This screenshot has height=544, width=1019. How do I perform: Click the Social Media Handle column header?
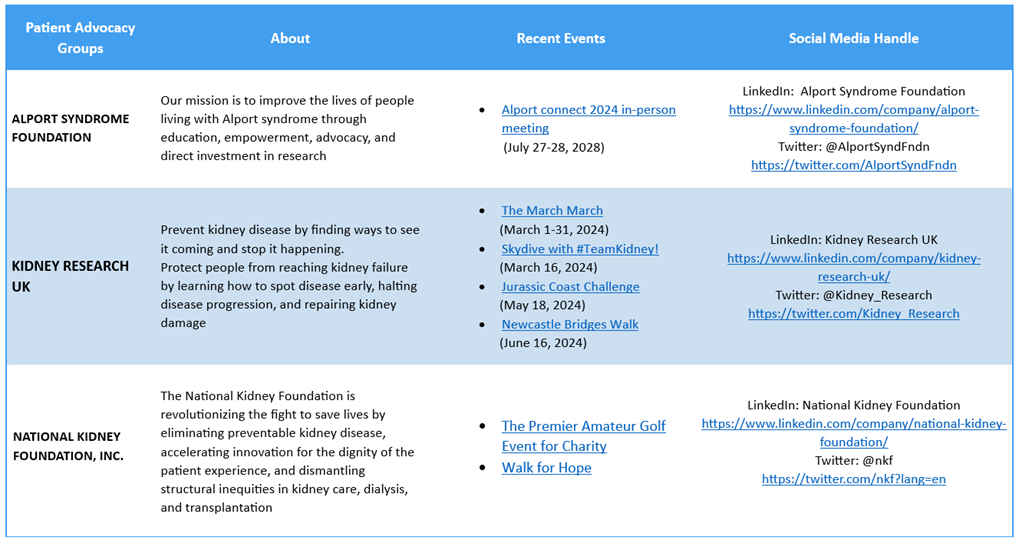pyautogui.click(x=853, y=38)
